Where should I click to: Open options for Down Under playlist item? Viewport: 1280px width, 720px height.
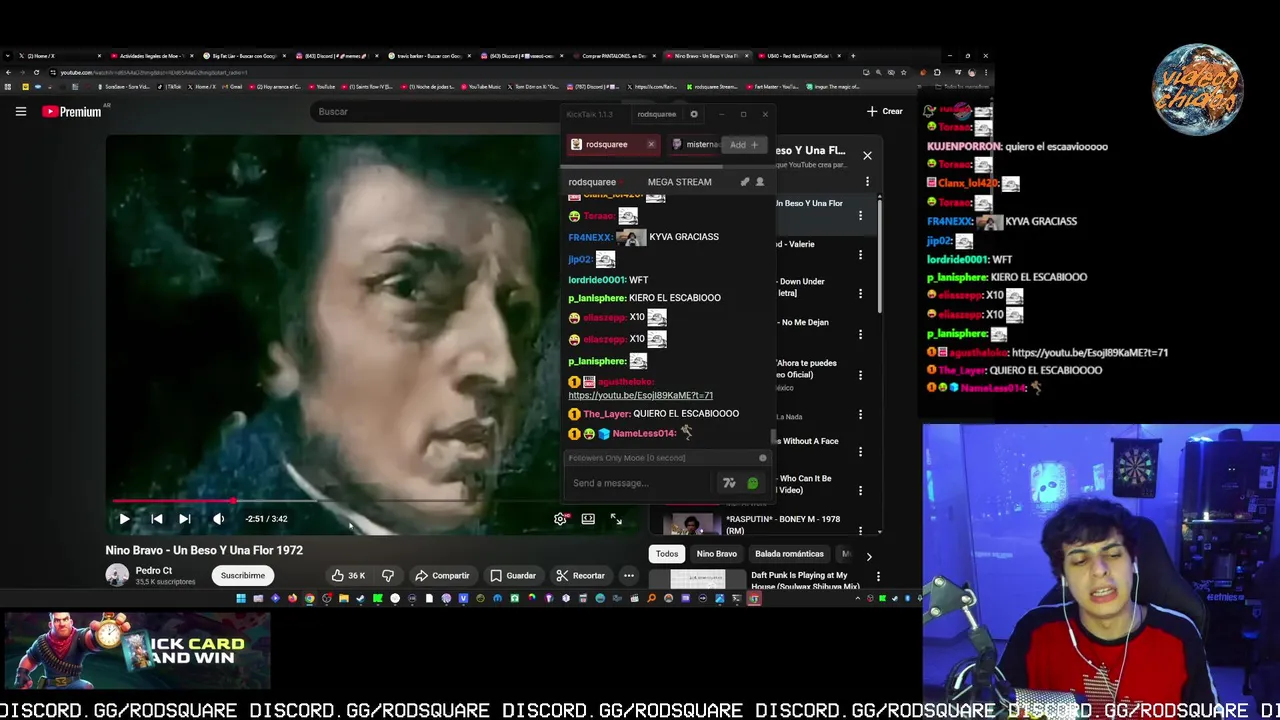pos(860,294)
